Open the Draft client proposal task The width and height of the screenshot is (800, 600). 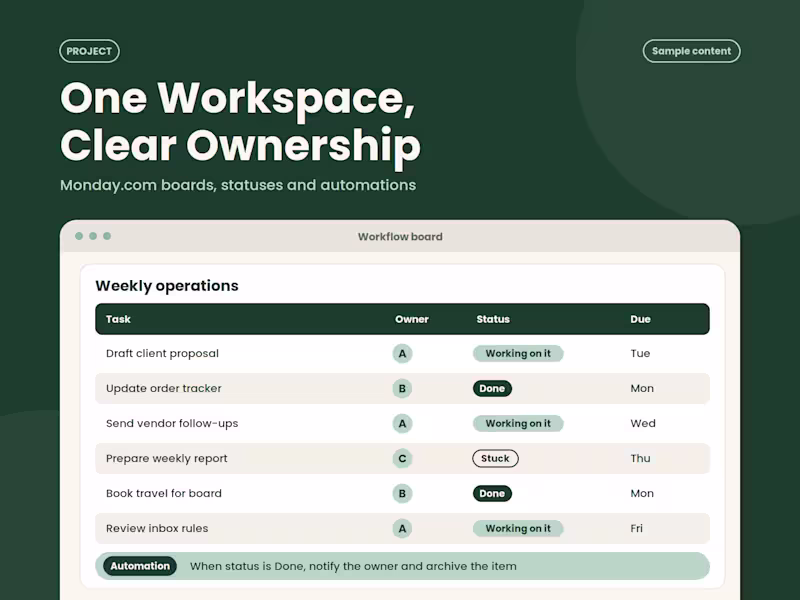click(x=162, y=354)
